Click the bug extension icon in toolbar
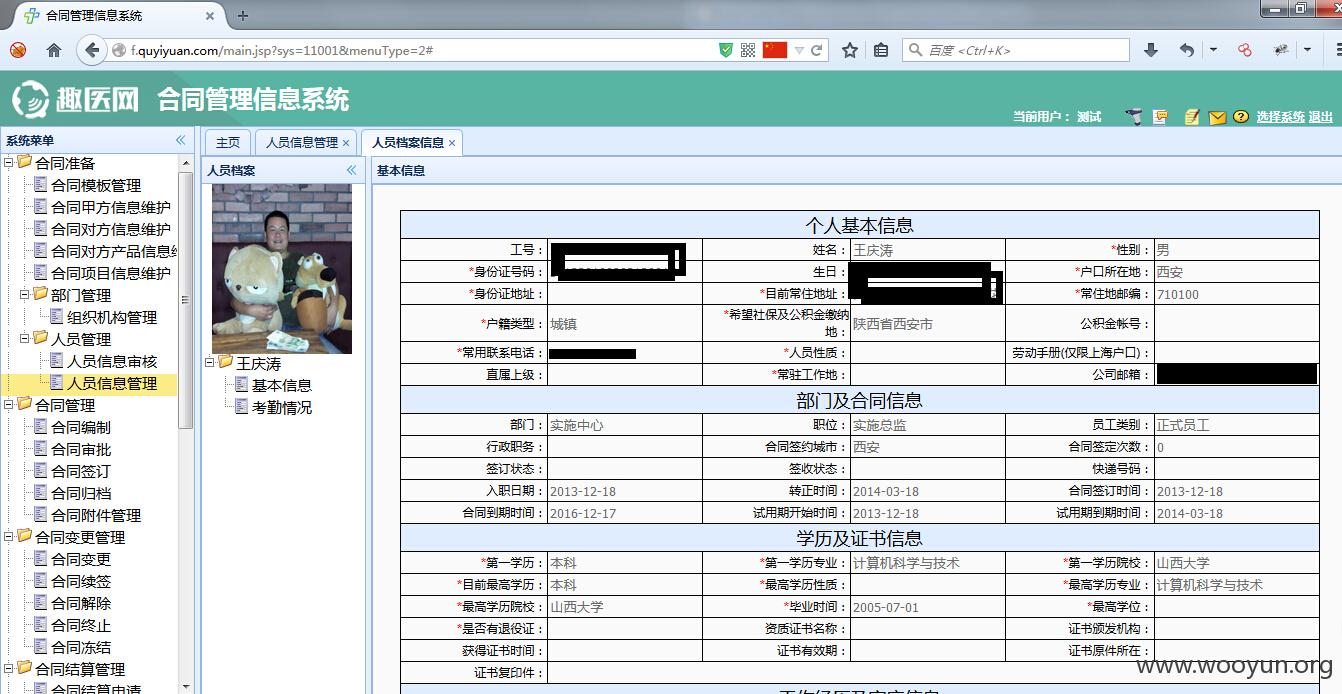The width and height of the screenshot is (1342, 694). pos(1281,50)
